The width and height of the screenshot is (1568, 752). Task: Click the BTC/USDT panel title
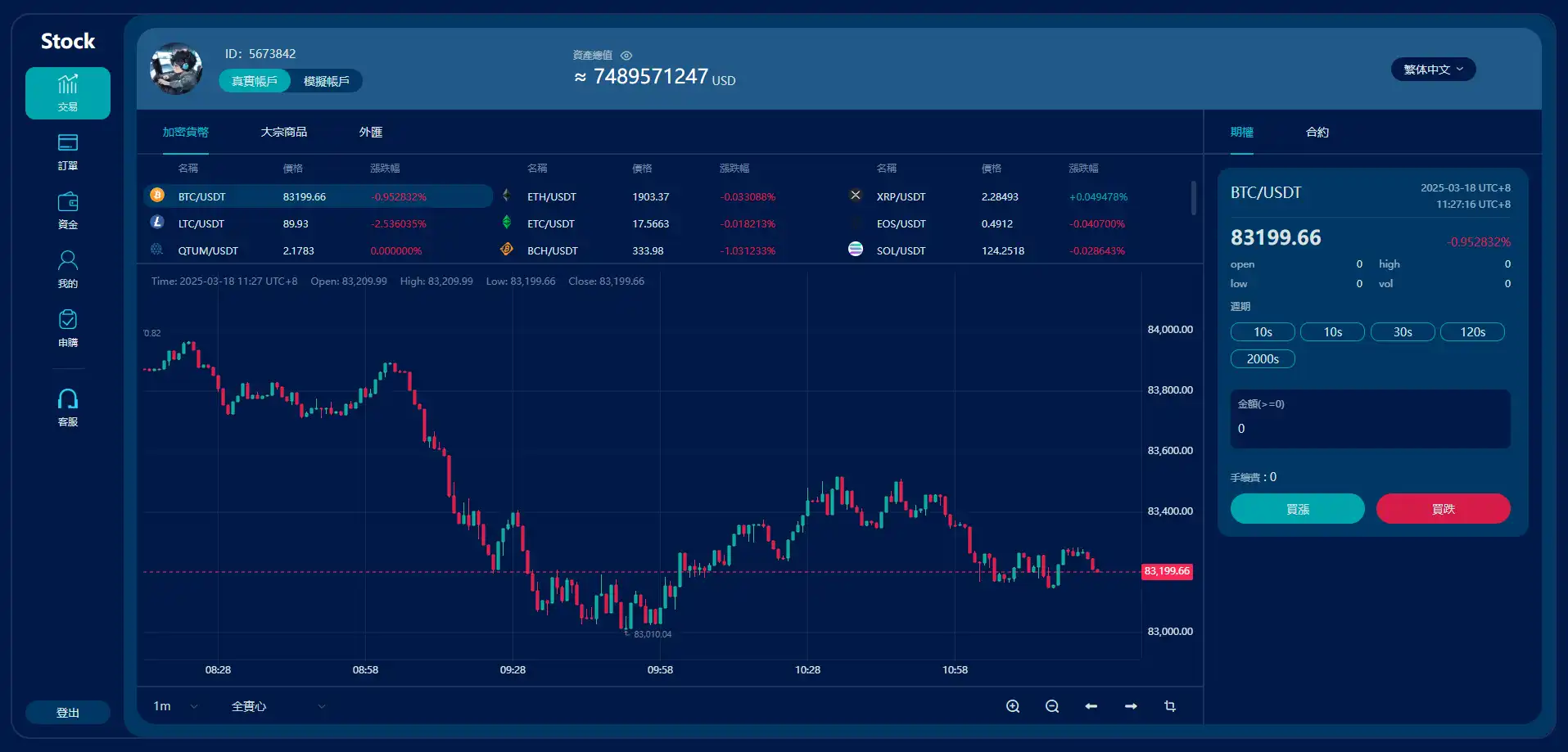(x=1266, y=192)
